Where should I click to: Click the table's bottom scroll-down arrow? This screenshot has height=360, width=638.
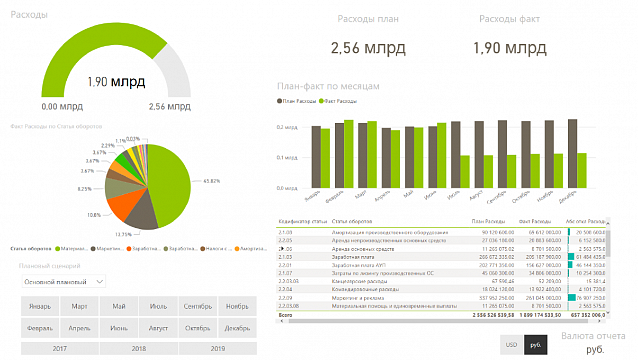608,312
